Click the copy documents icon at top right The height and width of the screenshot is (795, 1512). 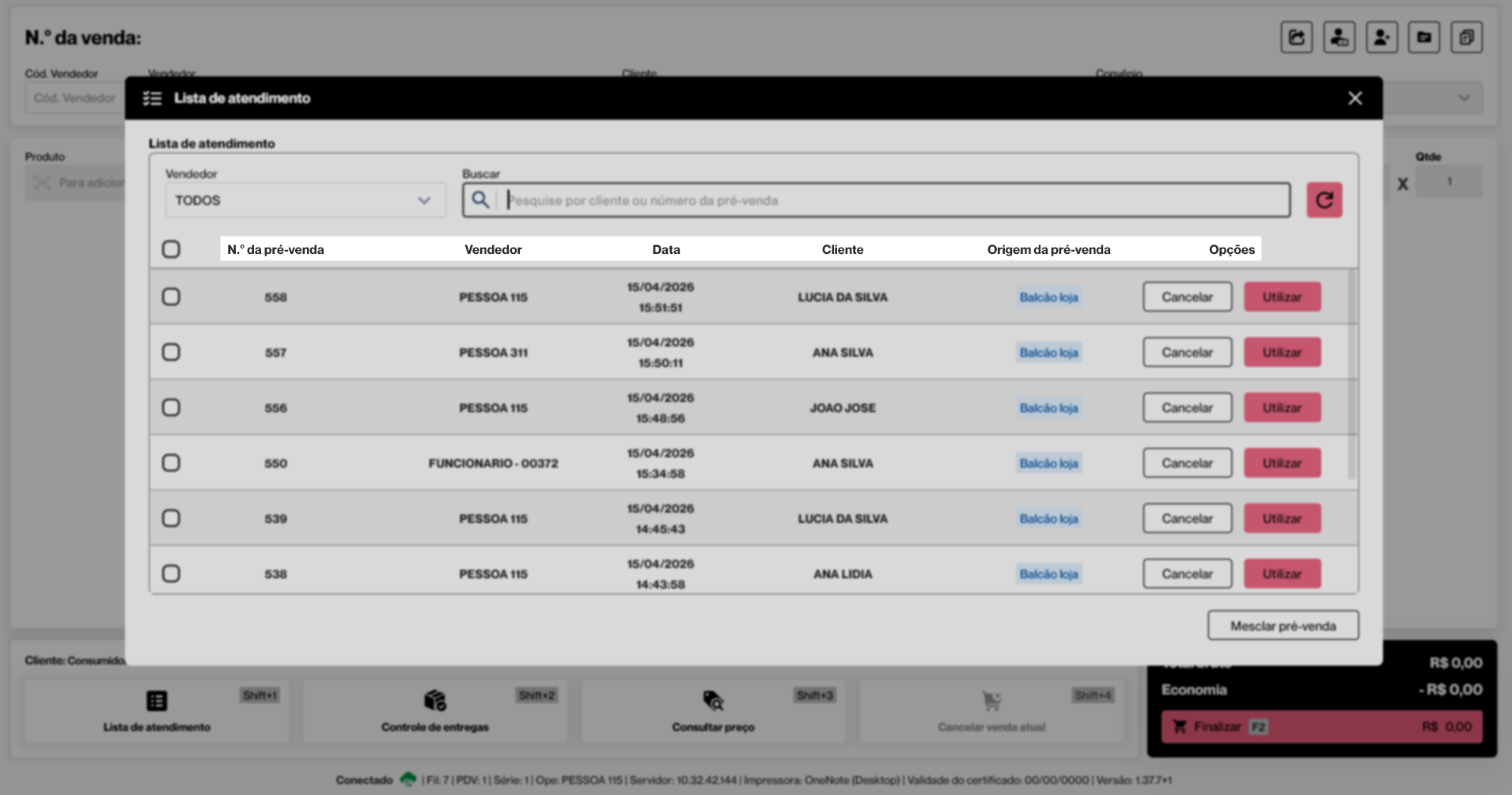1466,37
